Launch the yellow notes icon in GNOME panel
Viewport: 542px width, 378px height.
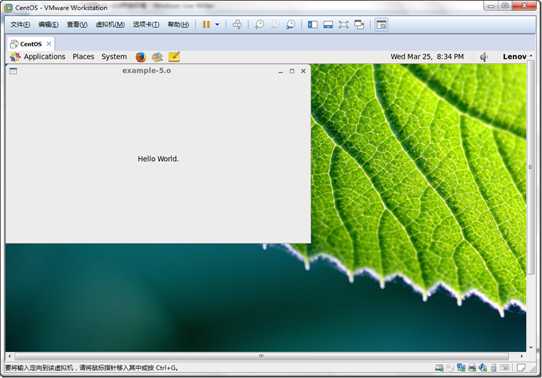tap(174, 57)
